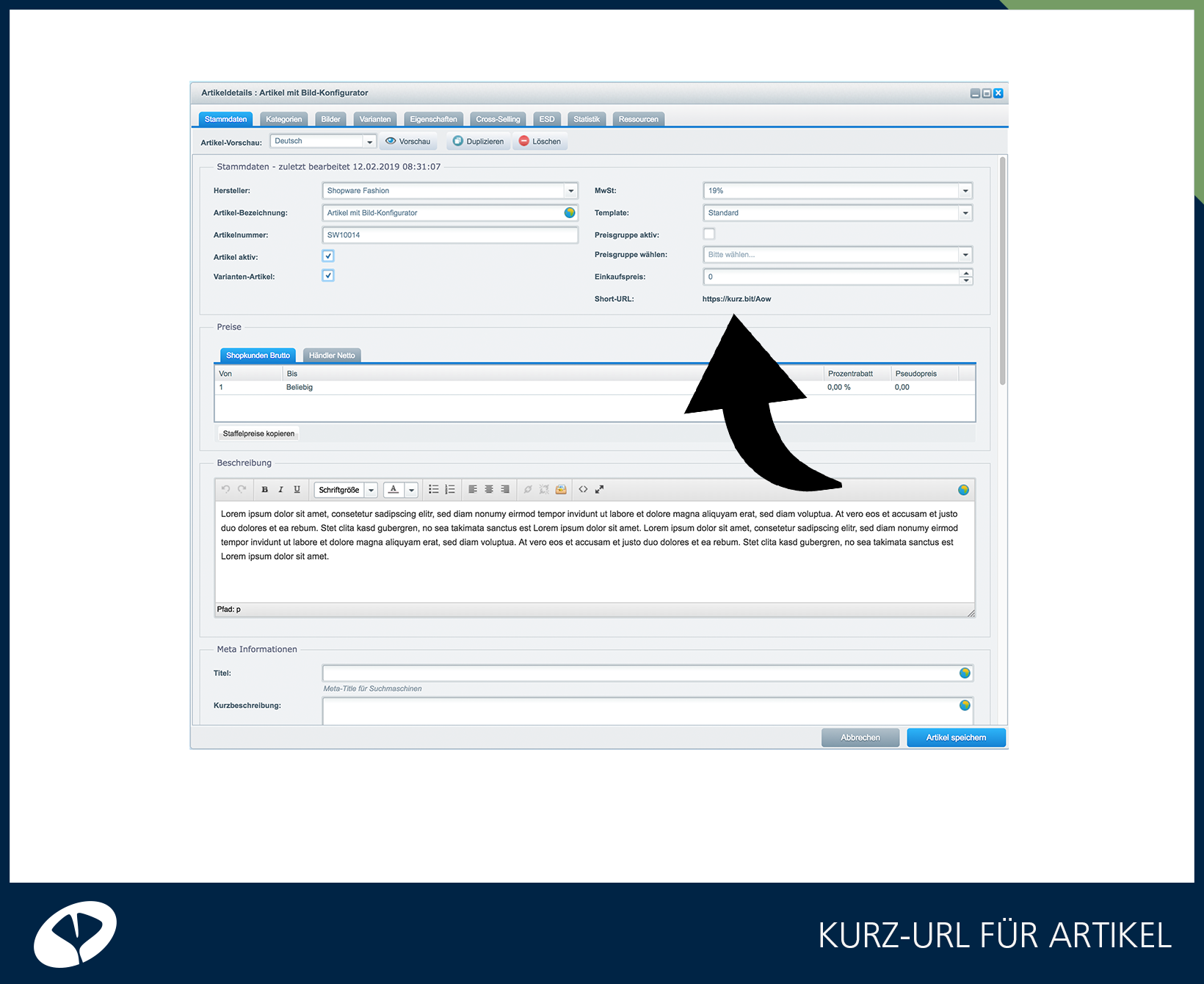Click translation globe in description toolbar
1204x984 pixels.
pos(963,490)
